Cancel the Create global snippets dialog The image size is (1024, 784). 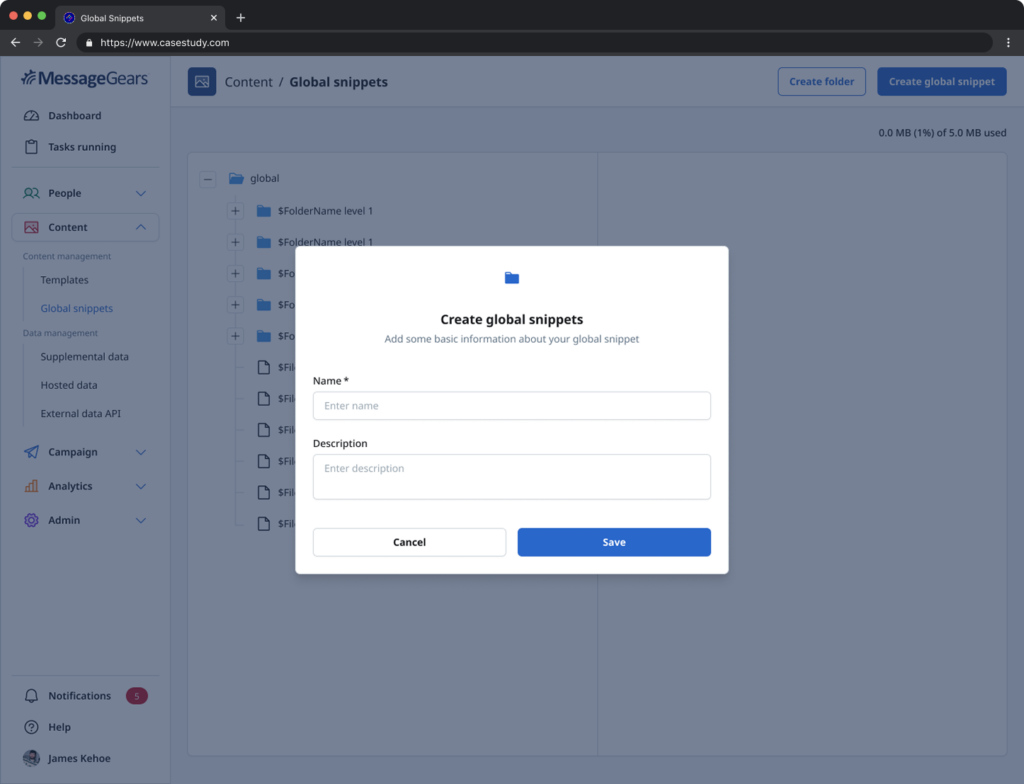click(x=409, y=542)
